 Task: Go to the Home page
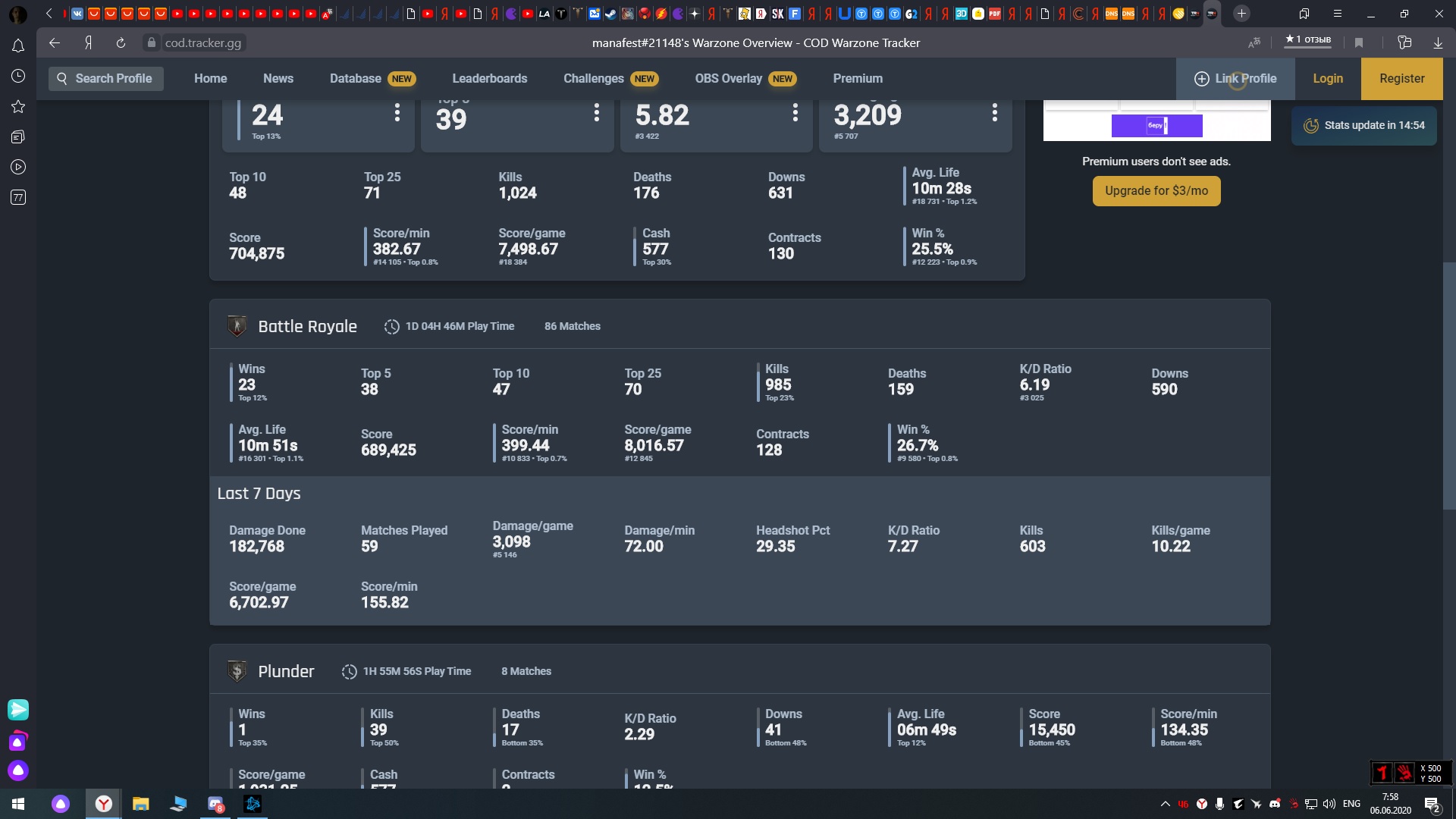[210, 78]
